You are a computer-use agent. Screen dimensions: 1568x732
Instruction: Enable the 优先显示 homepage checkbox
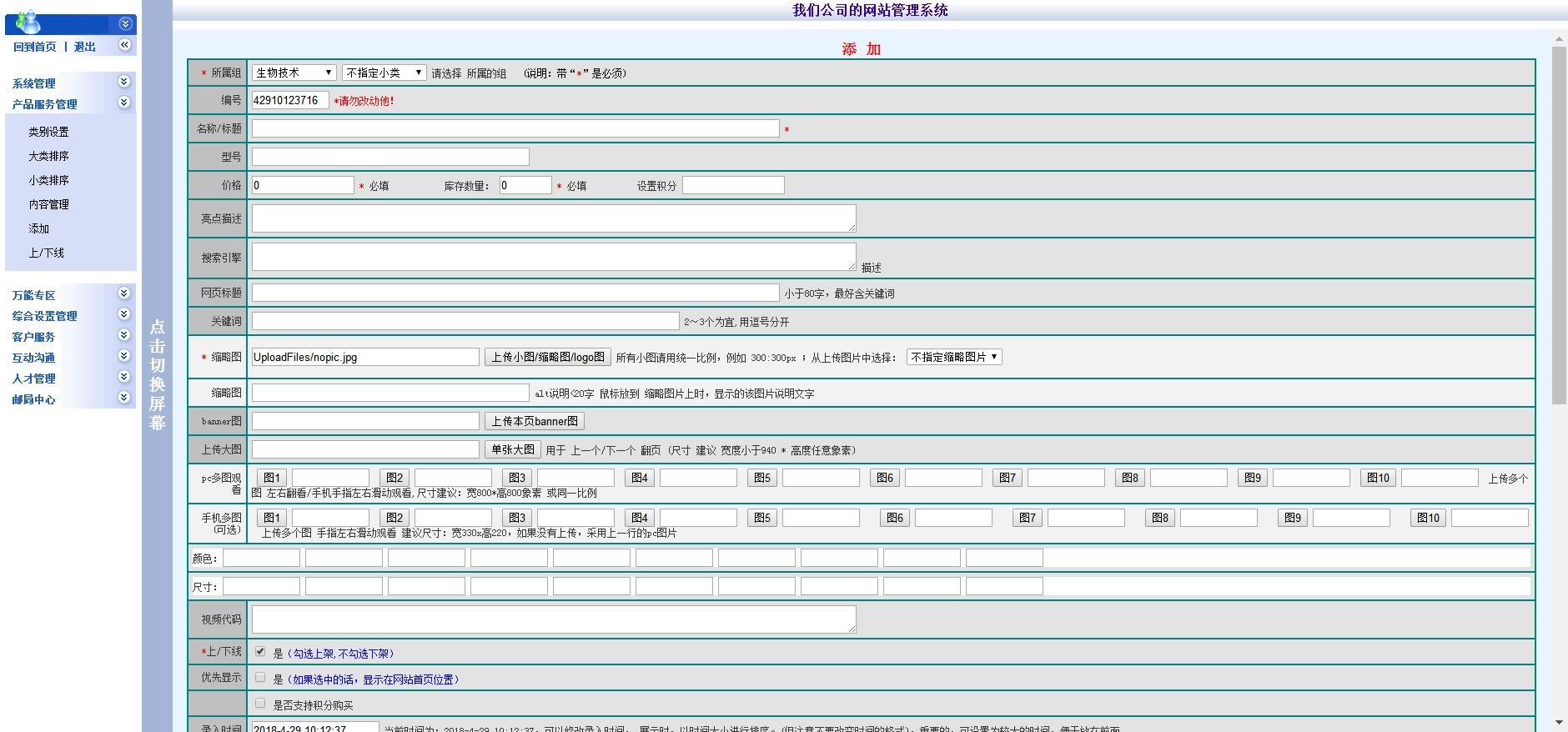(x=260, y=678)
